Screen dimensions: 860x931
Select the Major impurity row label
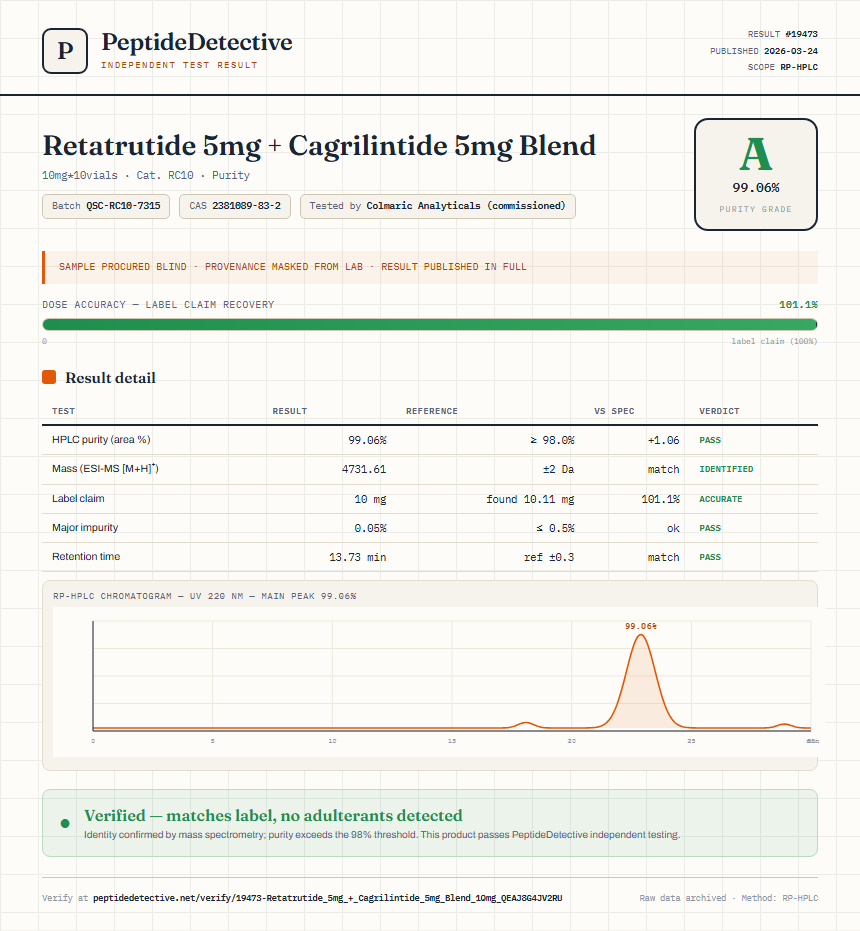(x=85, y=527)
